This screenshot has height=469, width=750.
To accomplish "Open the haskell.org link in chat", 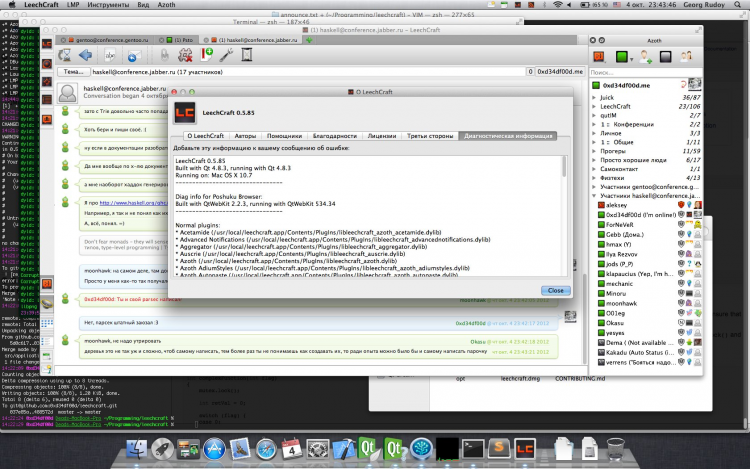I will (x=133, y=203).
